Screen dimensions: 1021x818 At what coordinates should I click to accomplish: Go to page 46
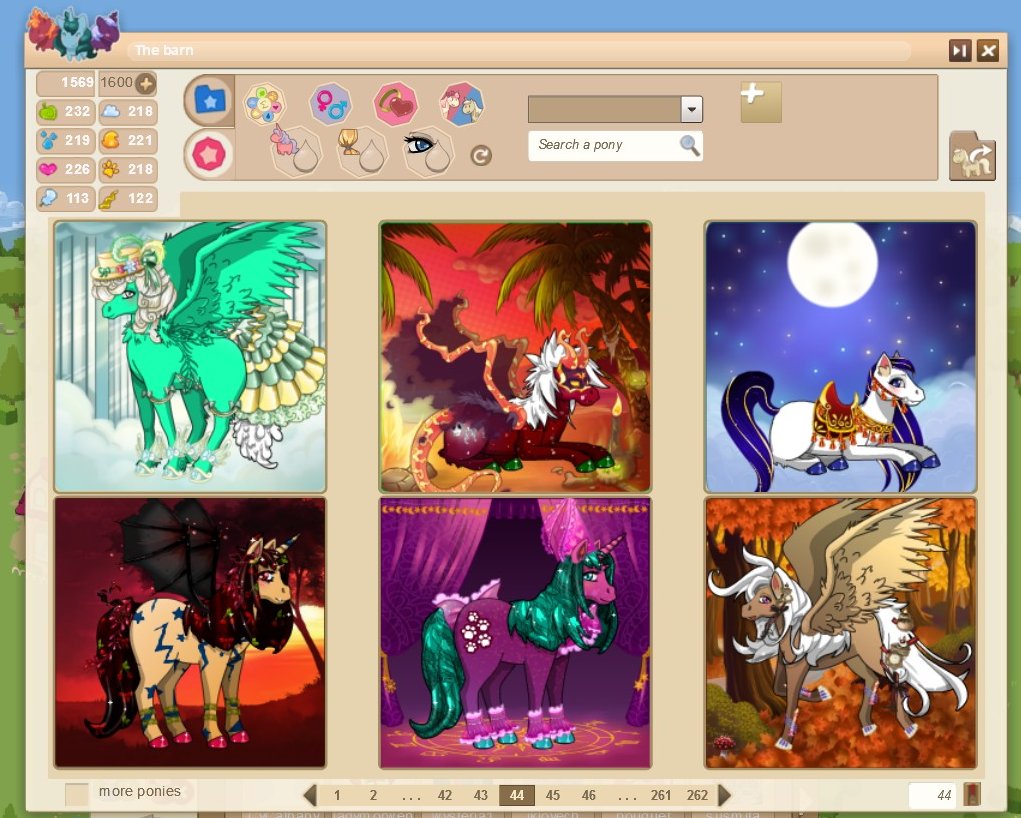pyautogui.click(x=589, y=795)
